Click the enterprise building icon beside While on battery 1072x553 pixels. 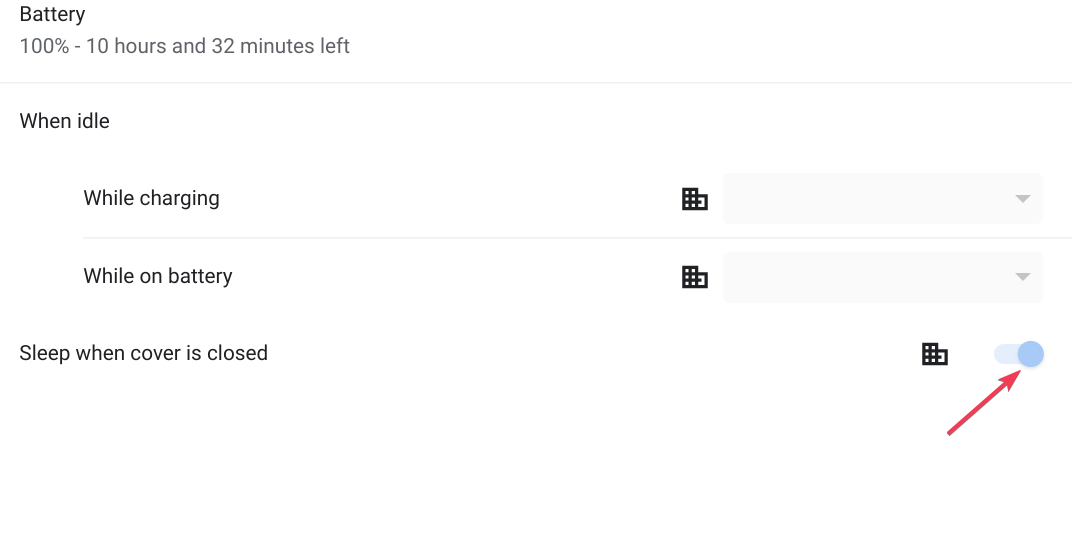click(x=694, y=277)
